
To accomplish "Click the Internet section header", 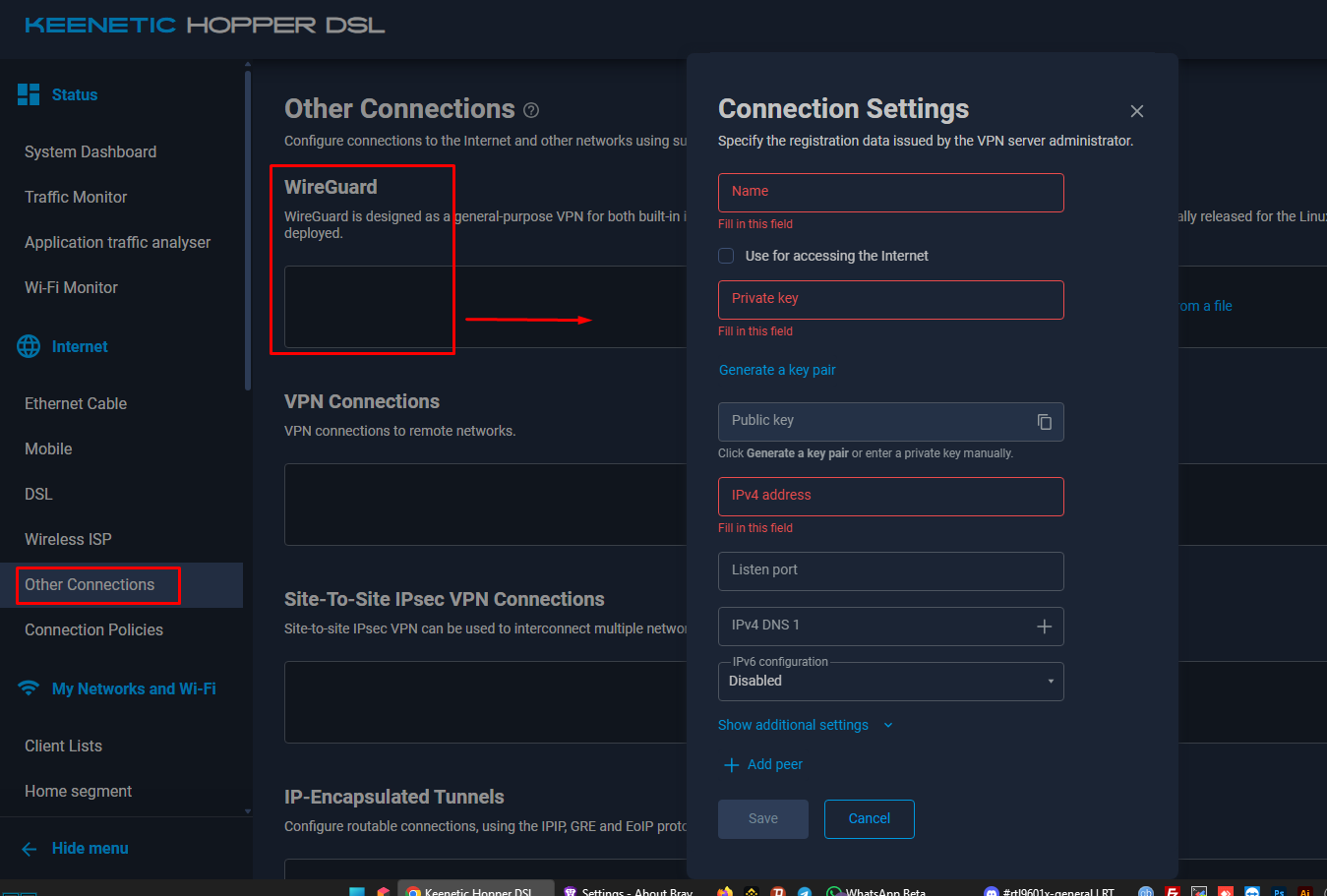I will tap(80, 346).
